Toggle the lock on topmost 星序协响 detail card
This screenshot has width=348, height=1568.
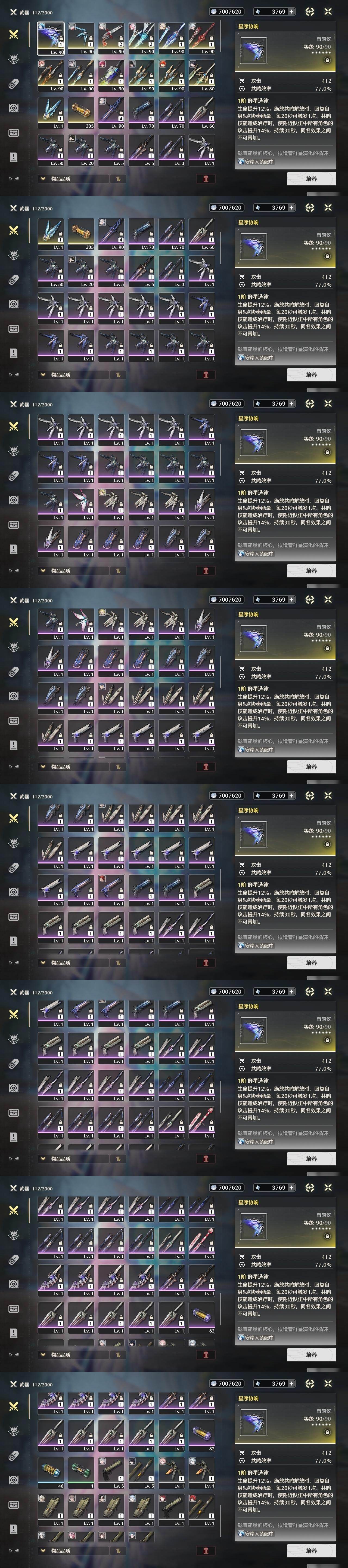pyautogui.click(x=327, y=61)
